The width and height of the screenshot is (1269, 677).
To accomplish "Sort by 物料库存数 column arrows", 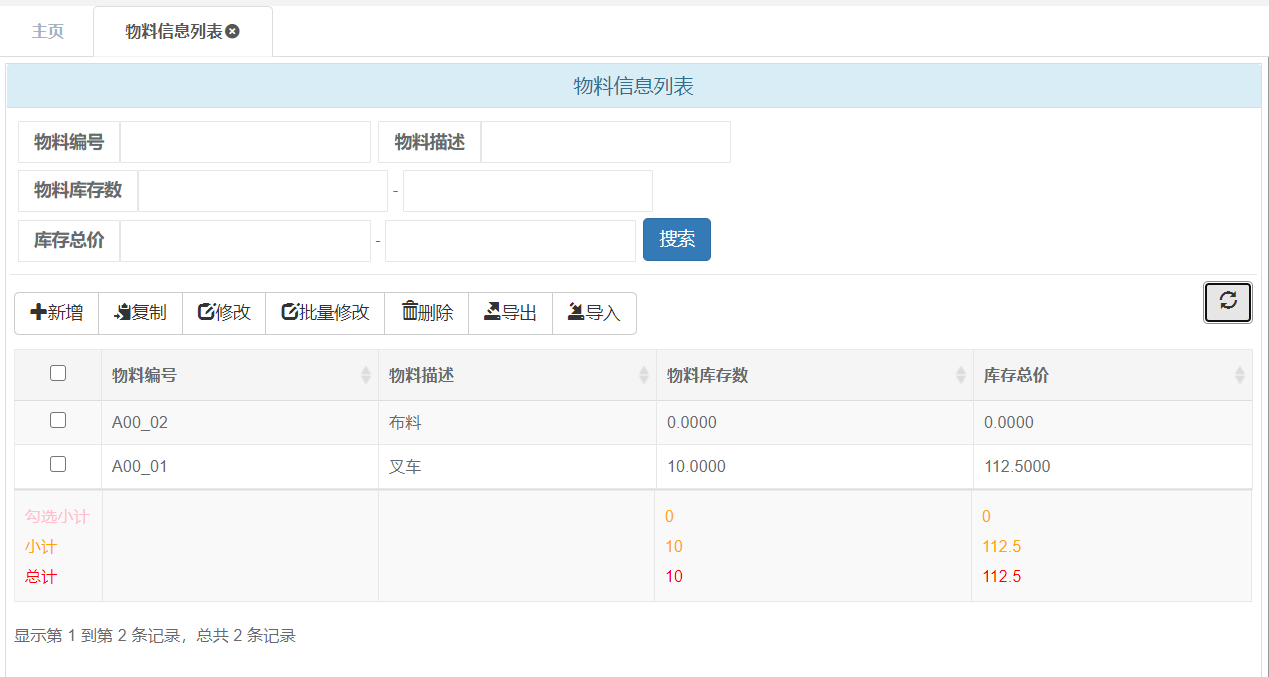I will coord(961,375).
